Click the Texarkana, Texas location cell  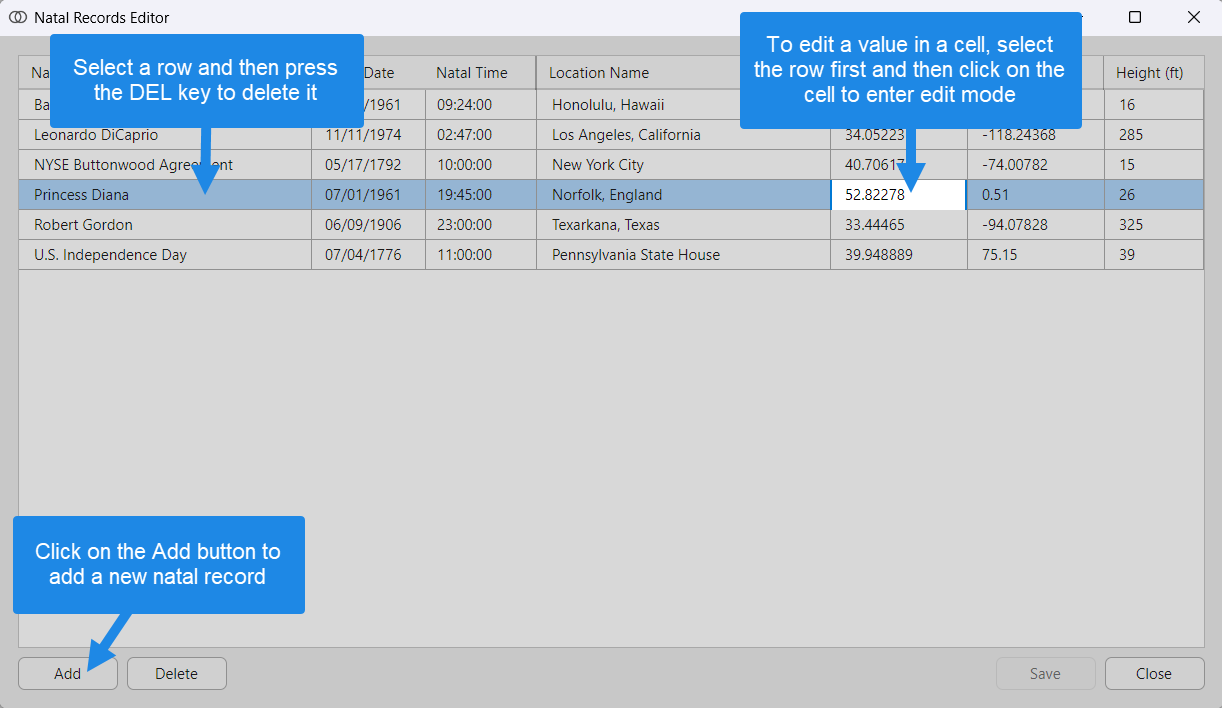[x=605, y=225]
